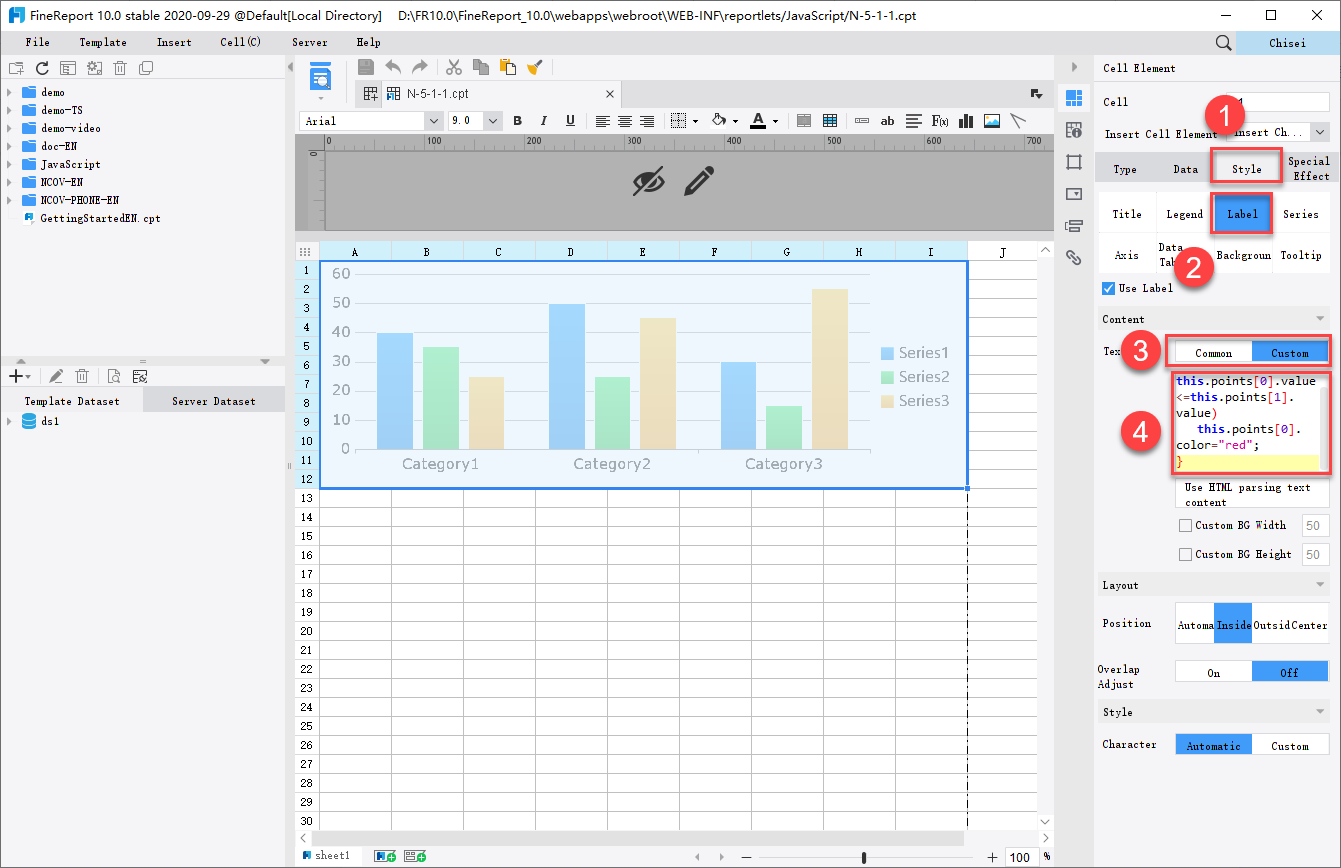Image resolution: width=1341 pixels, height=868 pixels.
Task: Apply bold formatting
Action: (518, 121)
